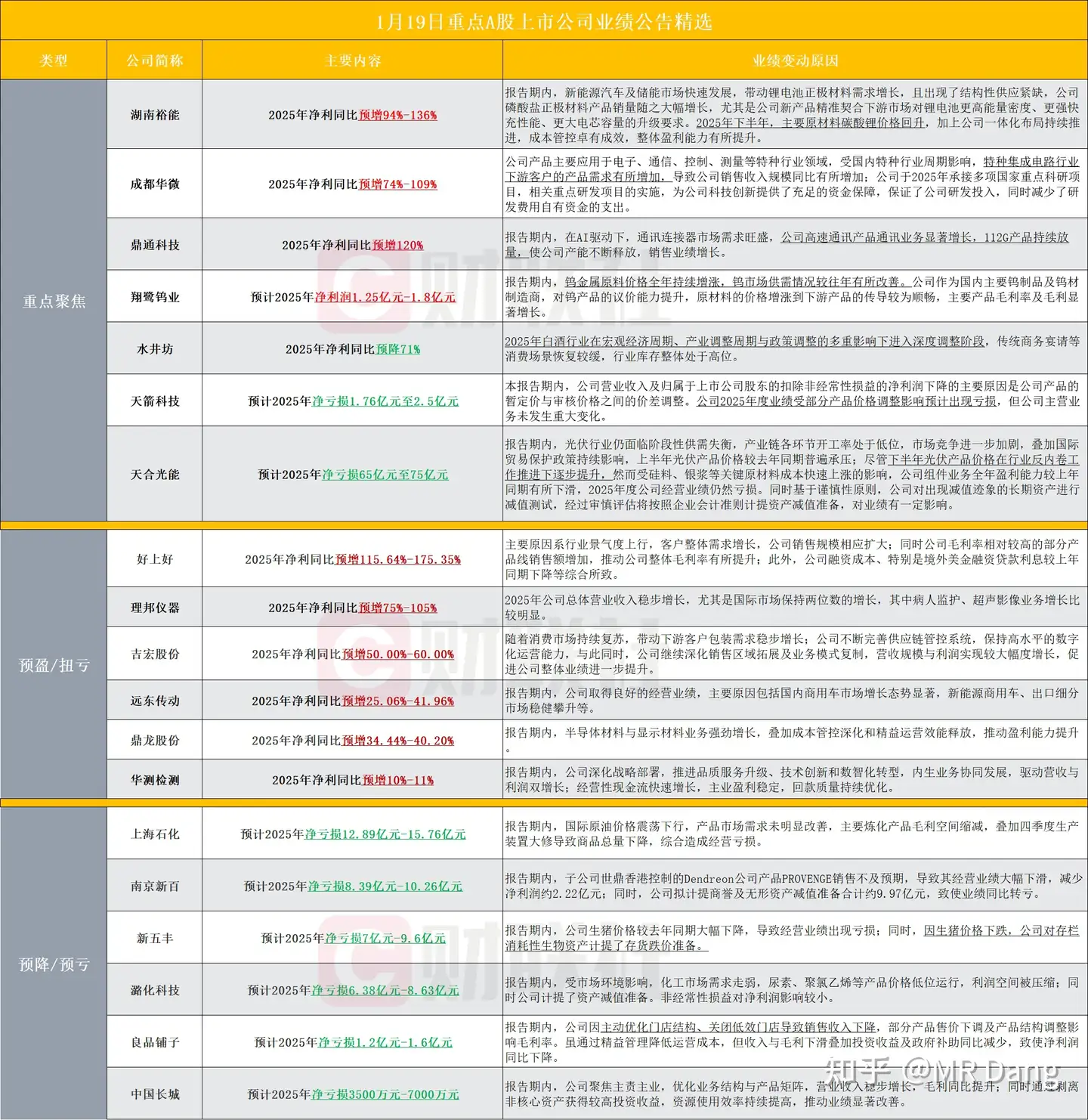The height and width of the screenshot is (1120, 1088).
Task: Select the 湖南裕能 company cell
Action: coord(153,116)
